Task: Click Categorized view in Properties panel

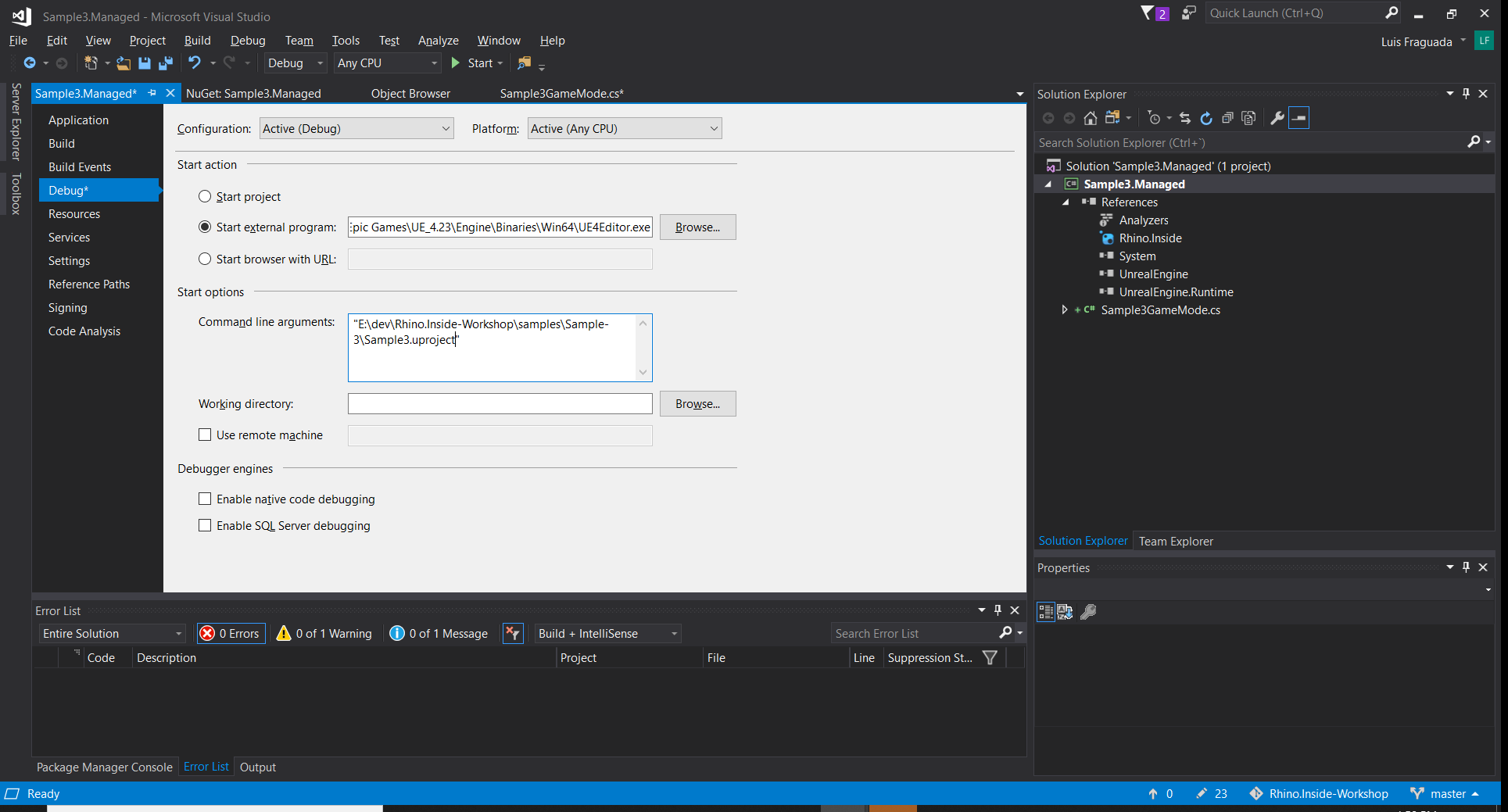Action: [x=1046, y=612]
